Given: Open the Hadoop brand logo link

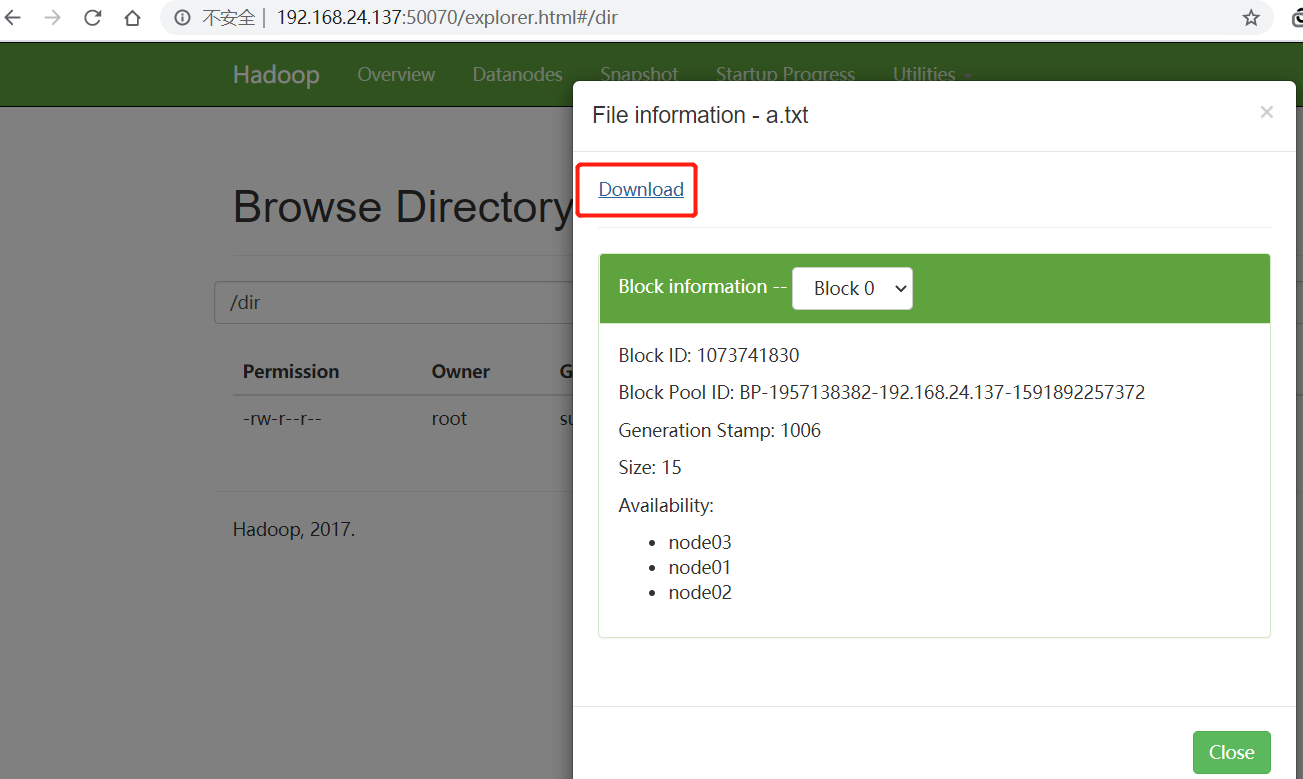Looking at the screenshot, I should 276,74.
